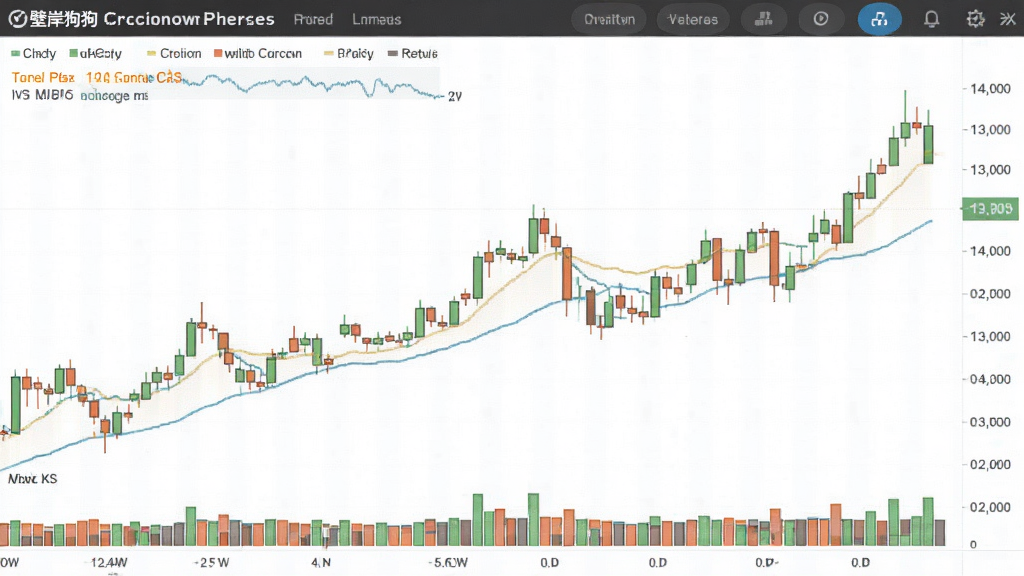The height and width of the screenshot is (576, 1024).
Task: Toggle the uHeofy legend entry
Action: point(95,54)
